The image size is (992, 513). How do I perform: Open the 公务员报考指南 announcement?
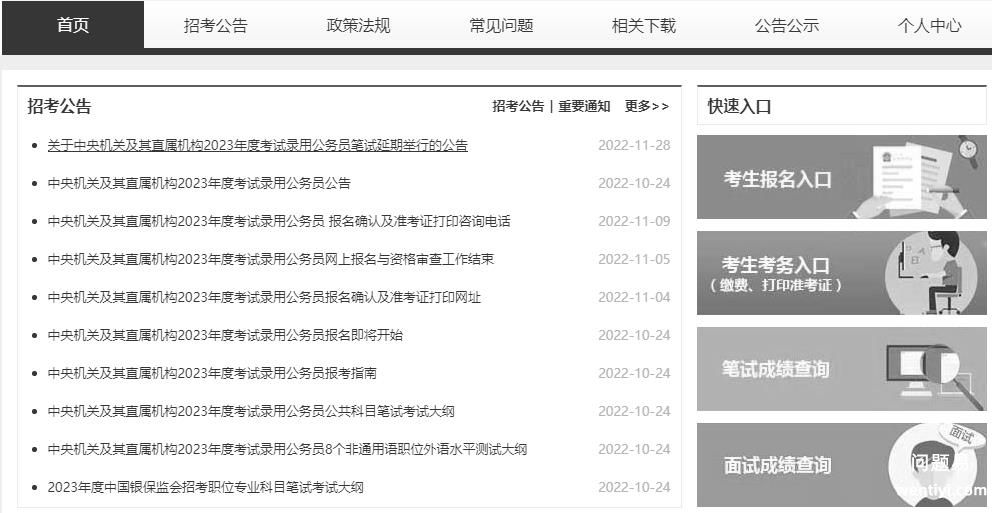click(x=212, y=373)
